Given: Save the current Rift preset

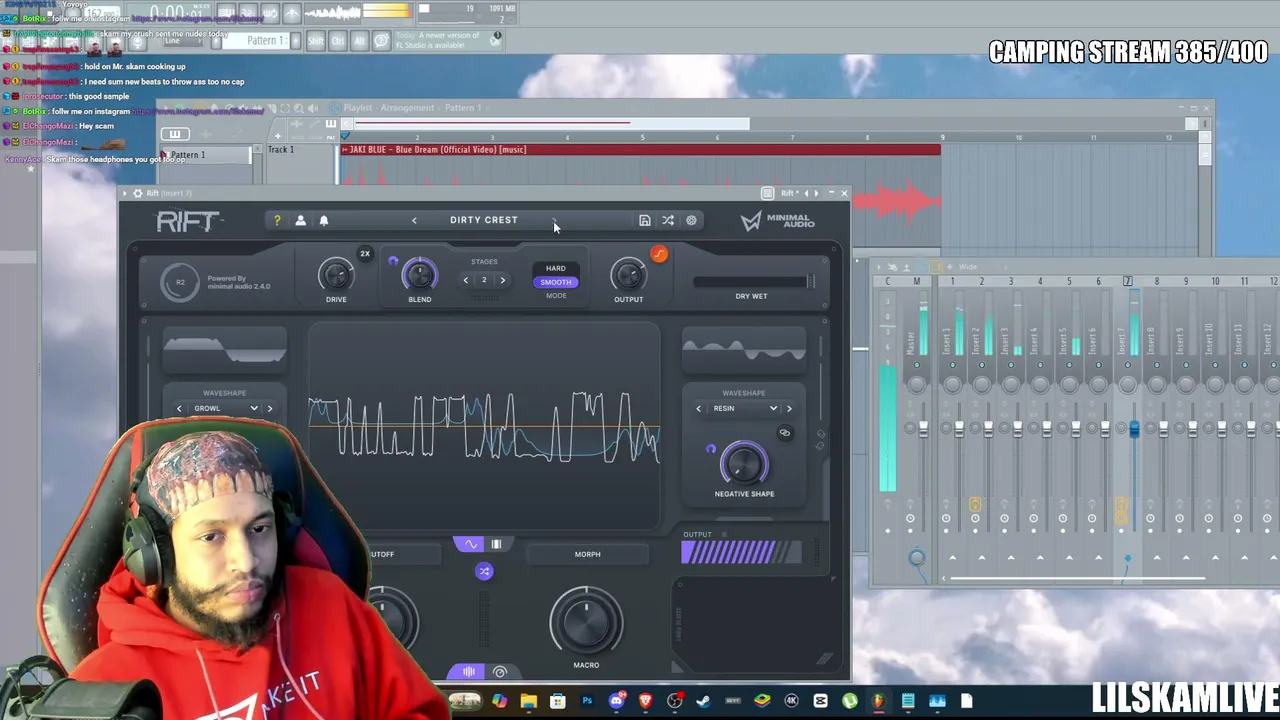Looking at the screenshot, I should [x=645, y=220].
